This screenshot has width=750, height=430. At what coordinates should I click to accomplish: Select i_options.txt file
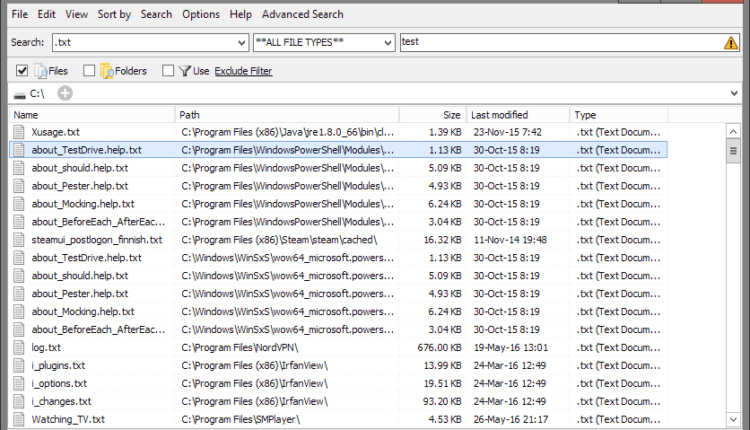pos(338,384)
